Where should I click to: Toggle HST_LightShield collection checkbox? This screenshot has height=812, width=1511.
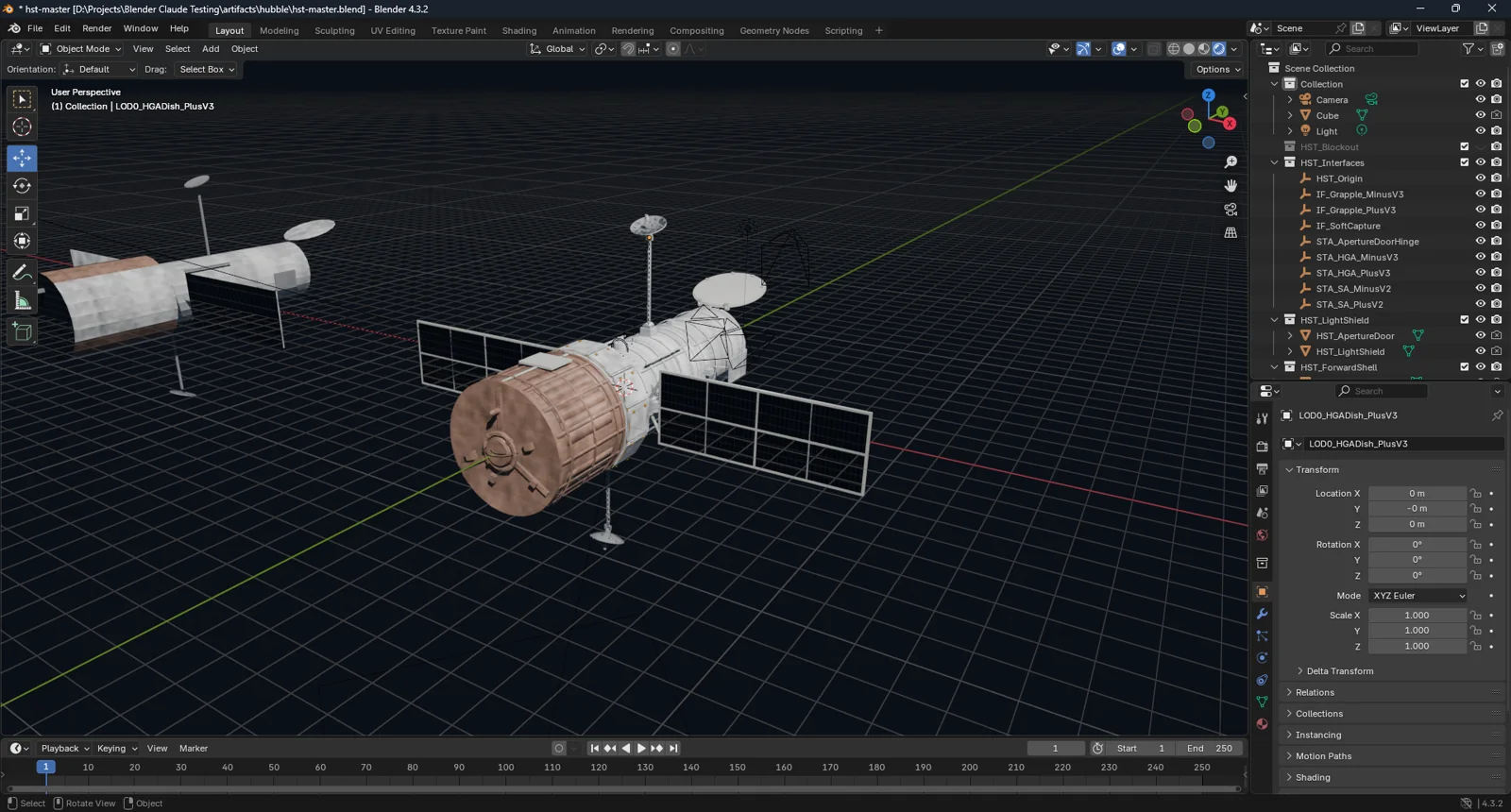1465,320
